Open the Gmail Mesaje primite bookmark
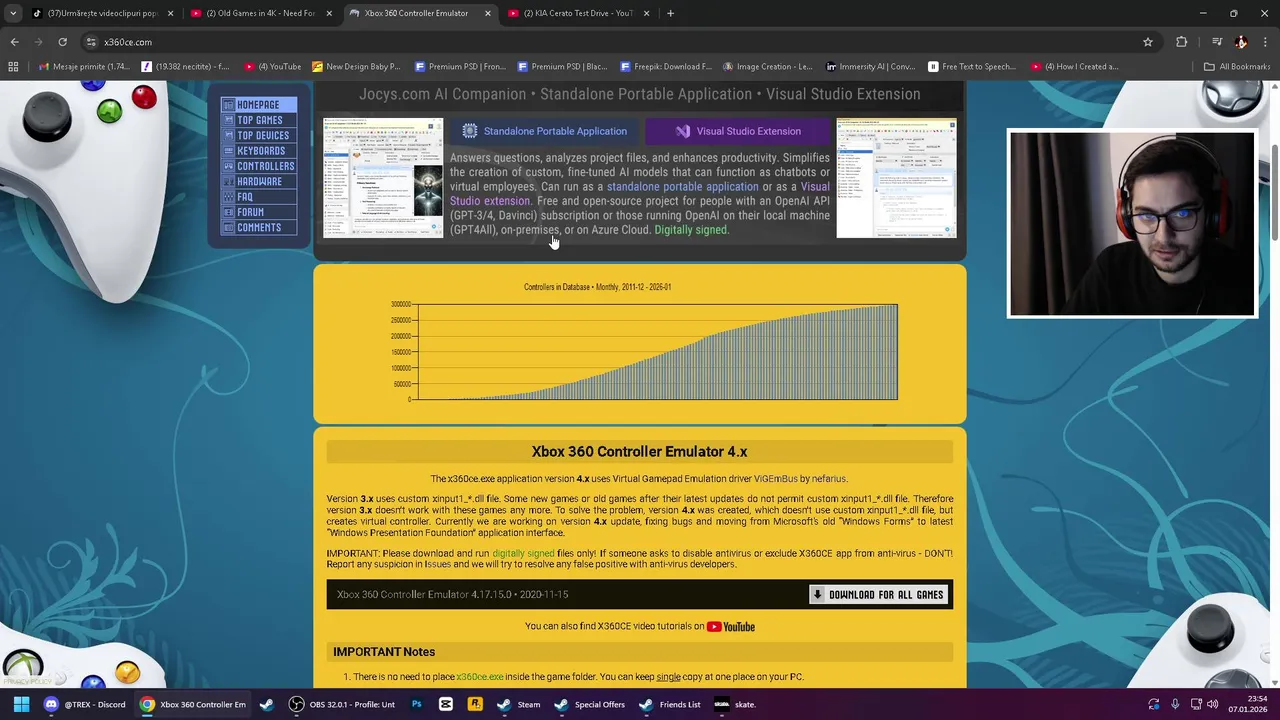The height and width of the screenshot is (720, 1280). pyautogui.click(x=83, y=67)
